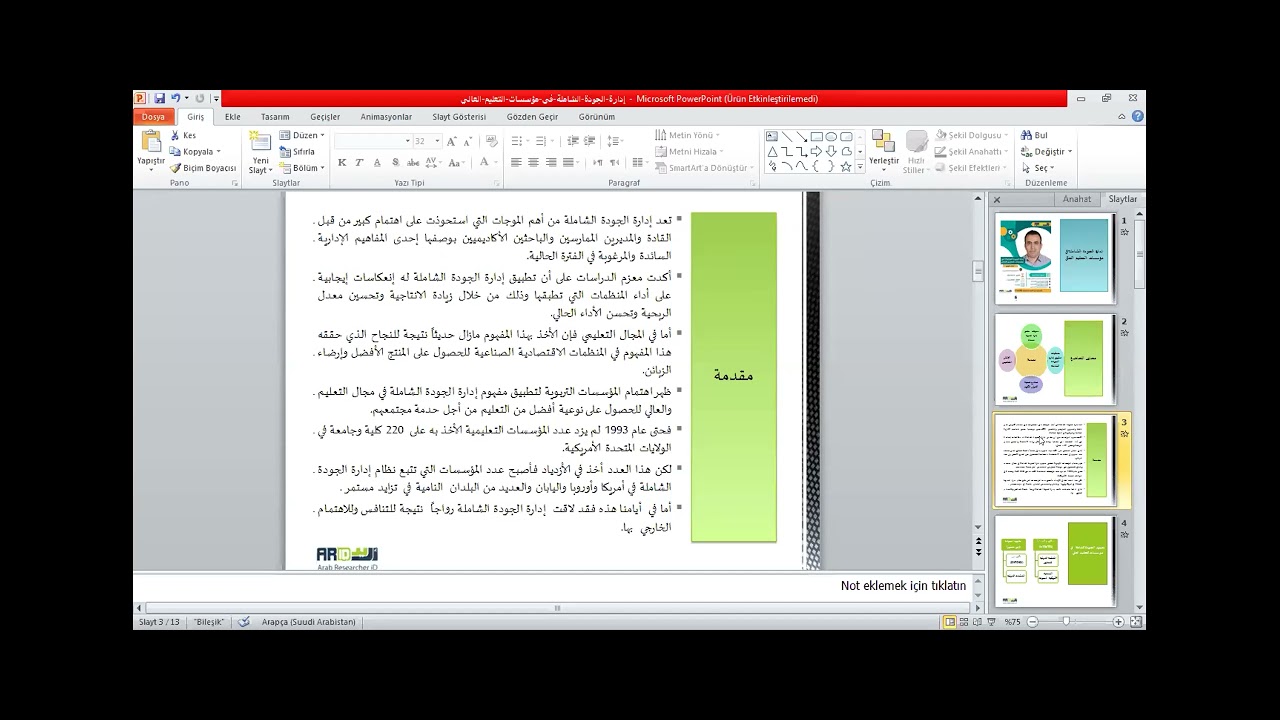Open character spacing AV options
The height and width of the screenshot is (720, 1280).
pyautogui.click(x=433, y=162)
